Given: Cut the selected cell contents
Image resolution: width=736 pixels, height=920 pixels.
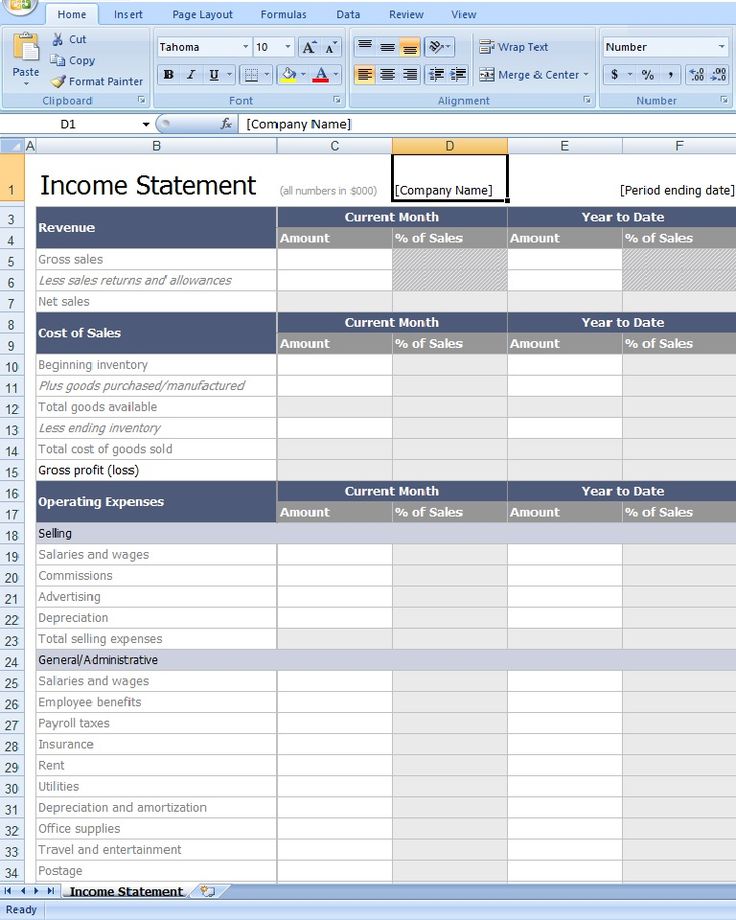Looking at the screenshot, I should click(69, 39).
